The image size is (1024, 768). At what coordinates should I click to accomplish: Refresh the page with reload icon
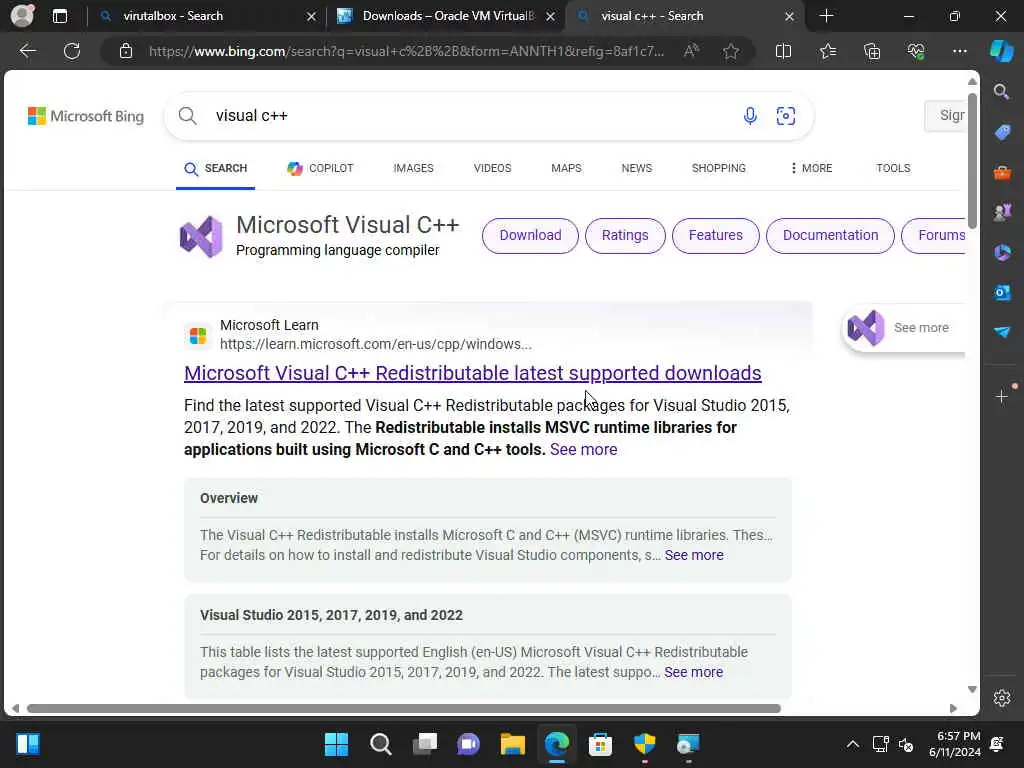tap(72, 51)
